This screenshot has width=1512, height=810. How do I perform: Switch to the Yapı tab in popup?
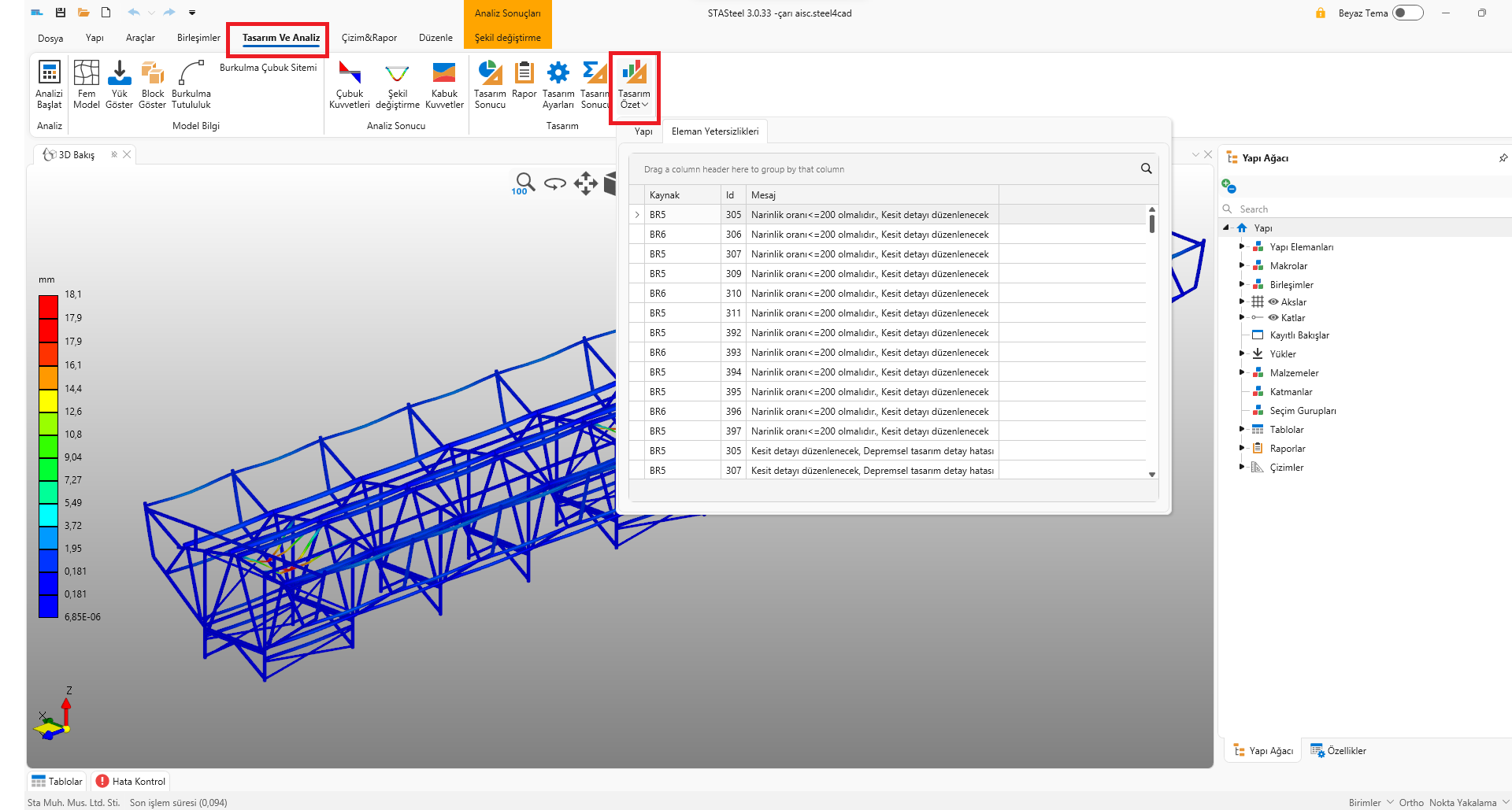click(643, 131)
